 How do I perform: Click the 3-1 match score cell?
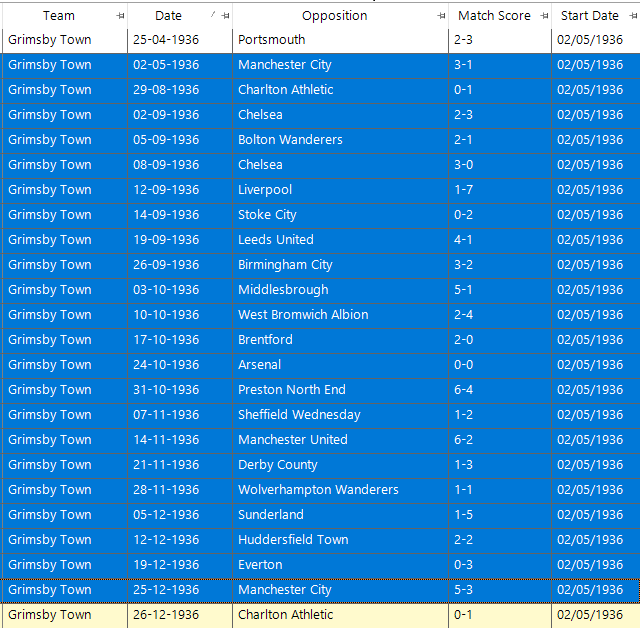click(x=500, y=65)
